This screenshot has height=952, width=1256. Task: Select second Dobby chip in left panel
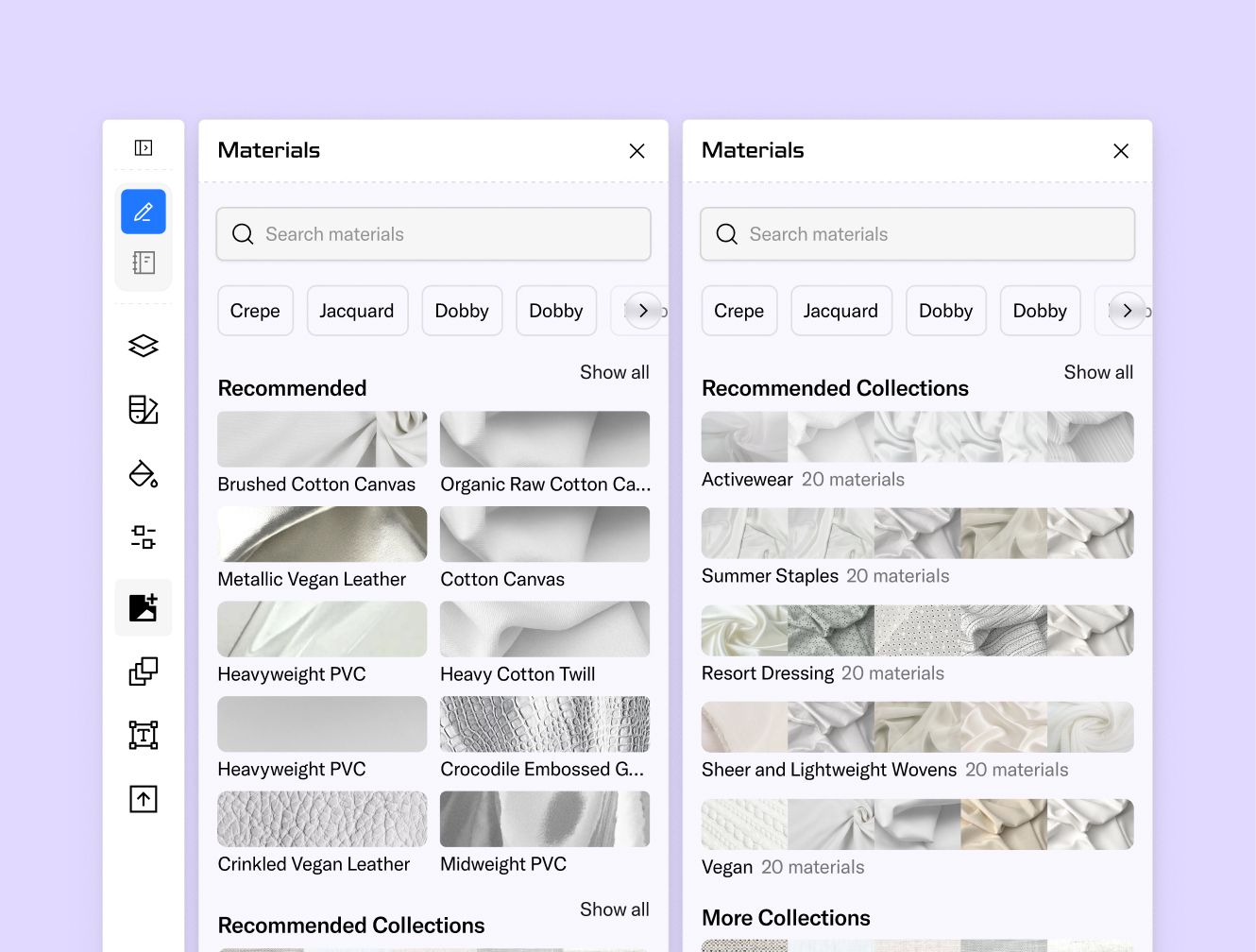click(556, 311)
